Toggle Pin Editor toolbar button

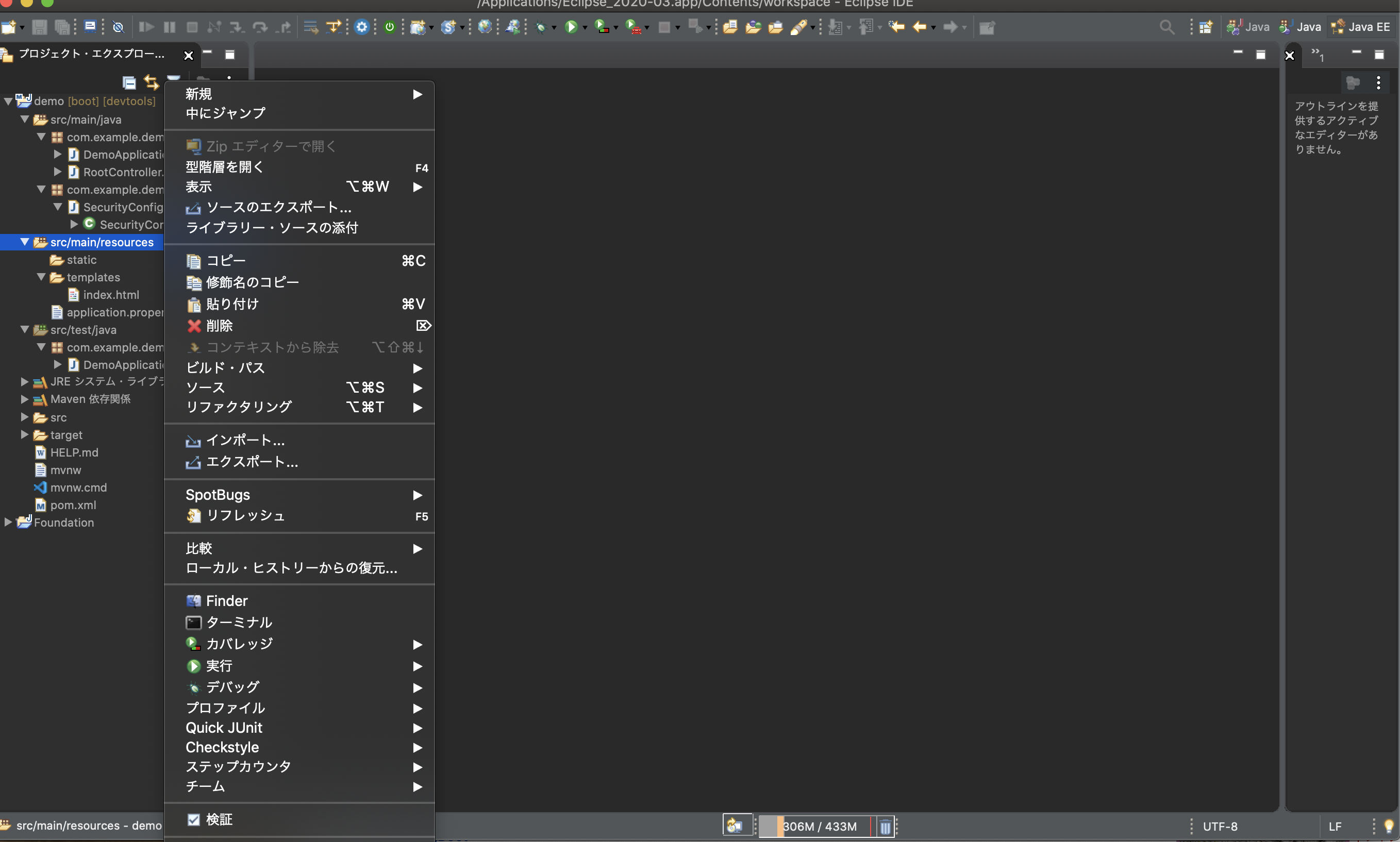(x=987, y=27)
